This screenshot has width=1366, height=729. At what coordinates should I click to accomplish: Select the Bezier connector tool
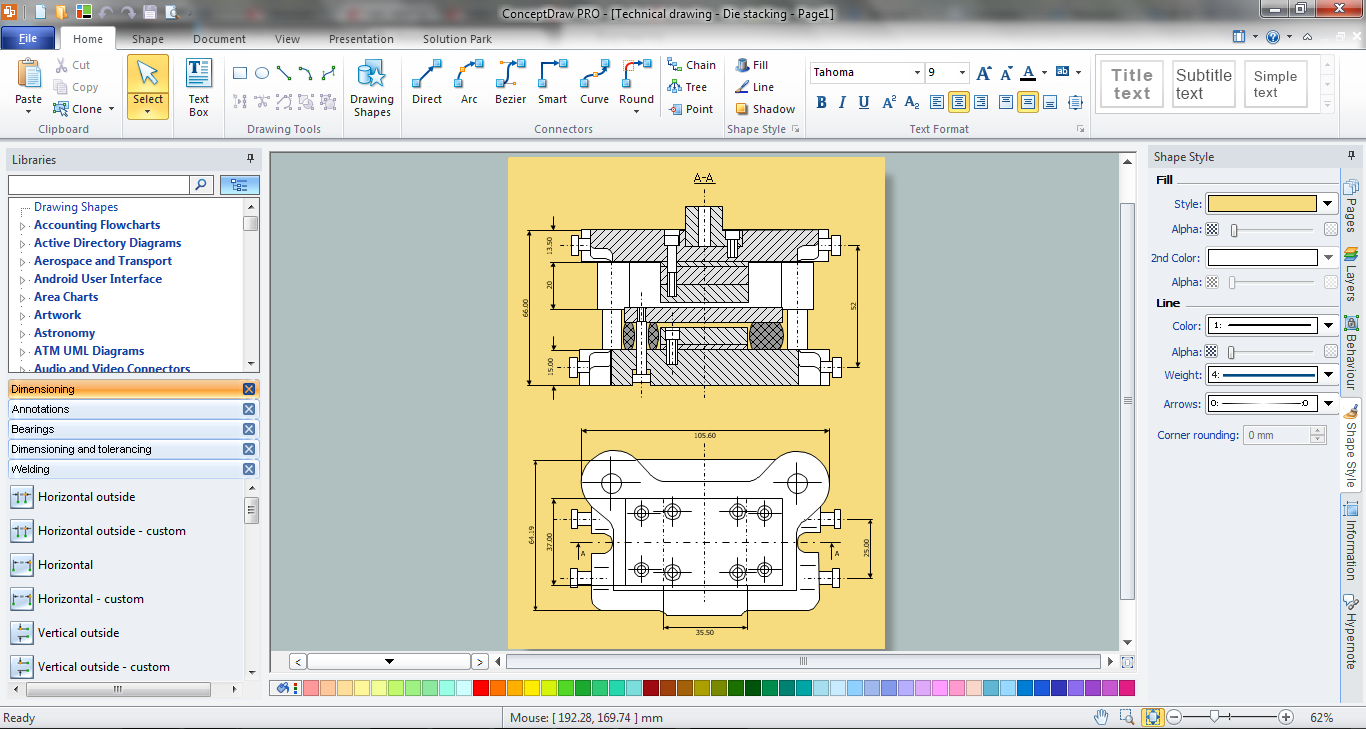pyautogui.click(x=510, y=85)
